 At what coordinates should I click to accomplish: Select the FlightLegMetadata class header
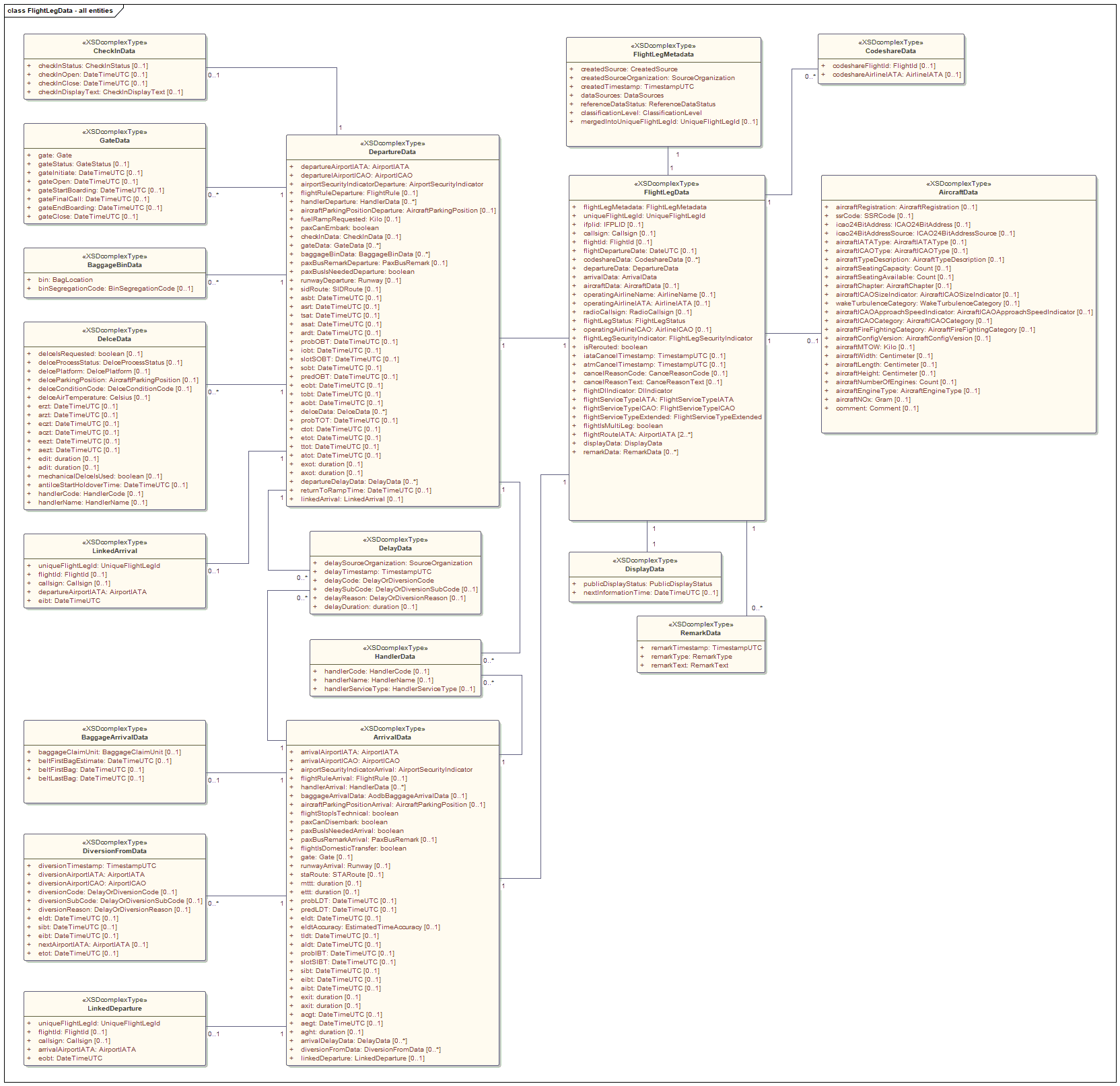663,55
